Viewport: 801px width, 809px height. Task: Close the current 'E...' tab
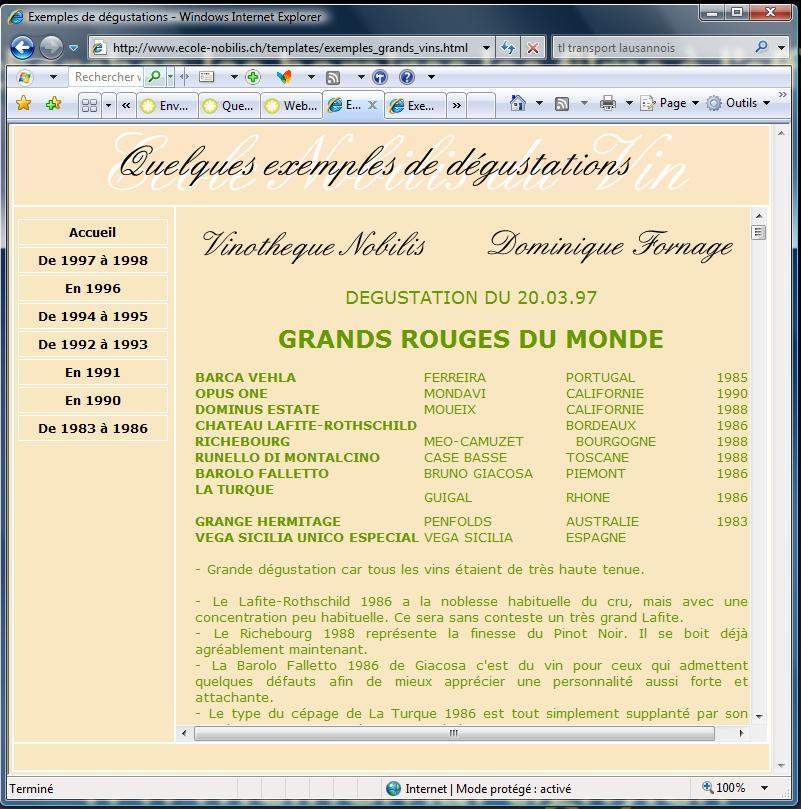click(x=372, y=105)
